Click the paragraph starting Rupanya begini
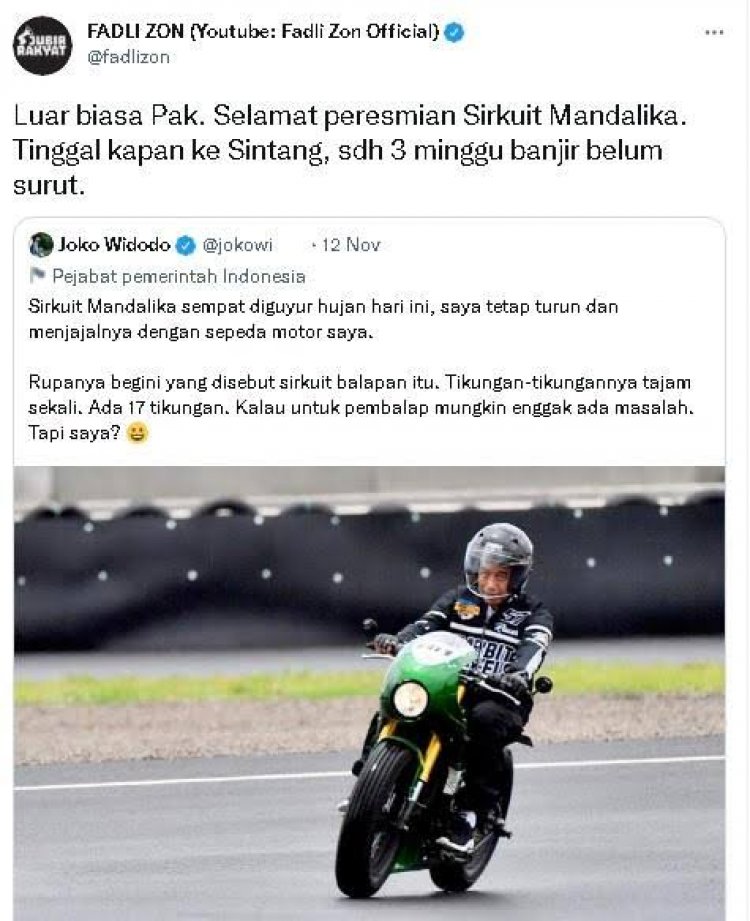Image resolution: width=750 pixels, height=921 pixels. point(361,408)
